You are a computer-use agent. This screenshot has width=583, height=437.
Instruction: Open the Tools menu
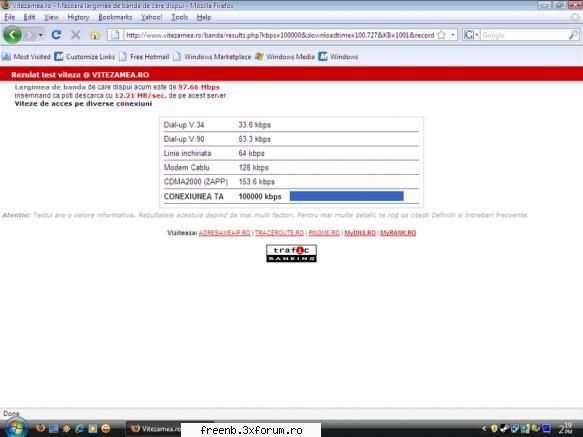(180, 17)
